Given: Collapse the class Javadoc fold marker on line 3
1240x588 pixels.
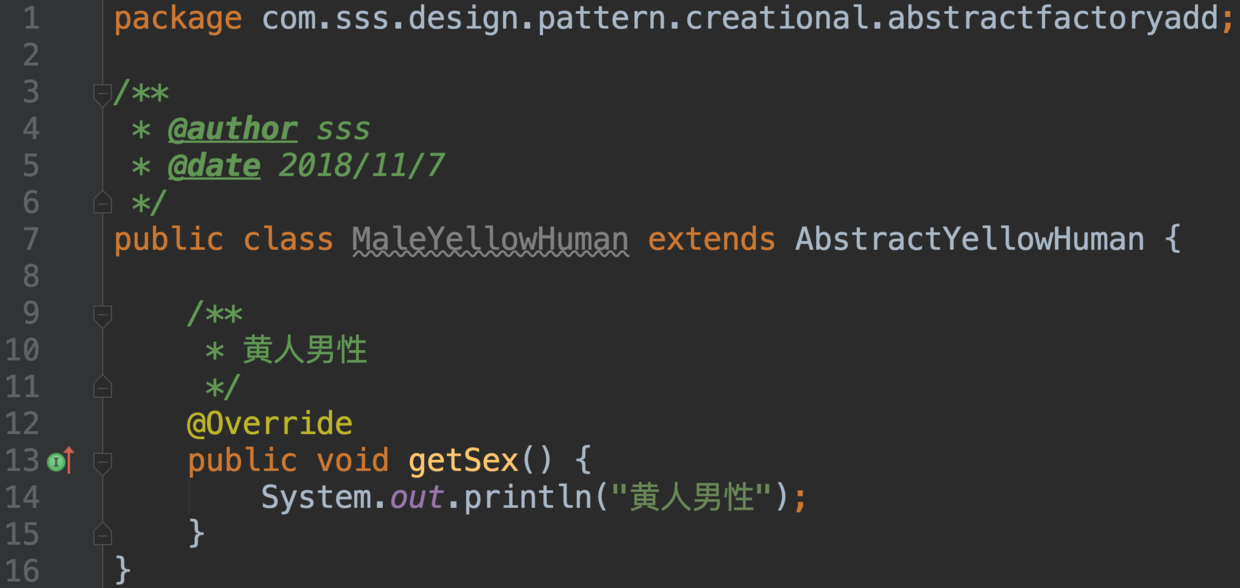Looking at the screenshot, I should point(102,95).
